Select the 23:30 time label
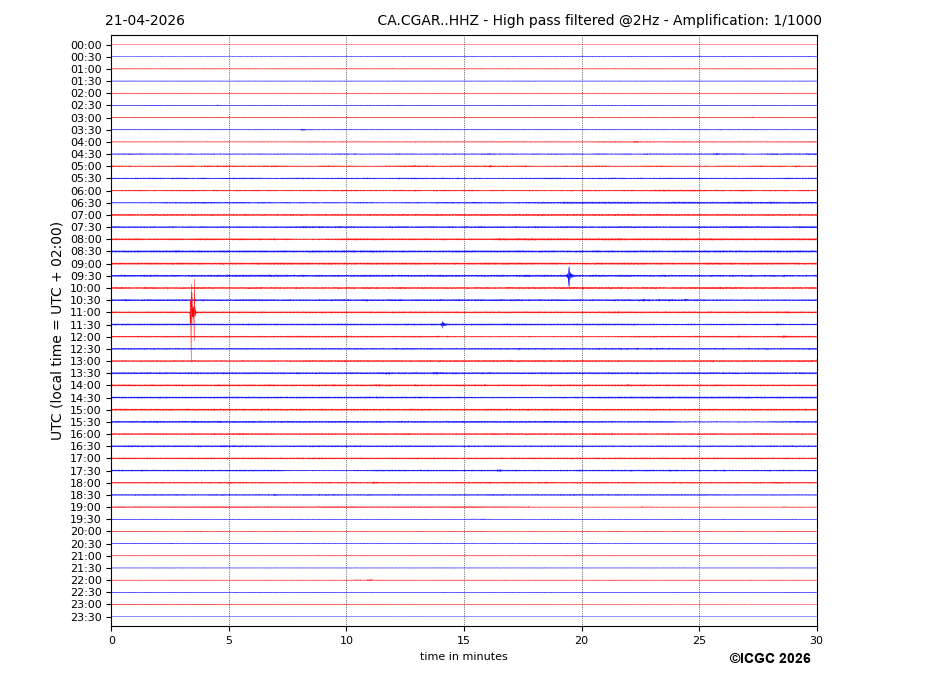Viewport: 927px width, 696px height. pyautogui.click(x=86, y=617)
